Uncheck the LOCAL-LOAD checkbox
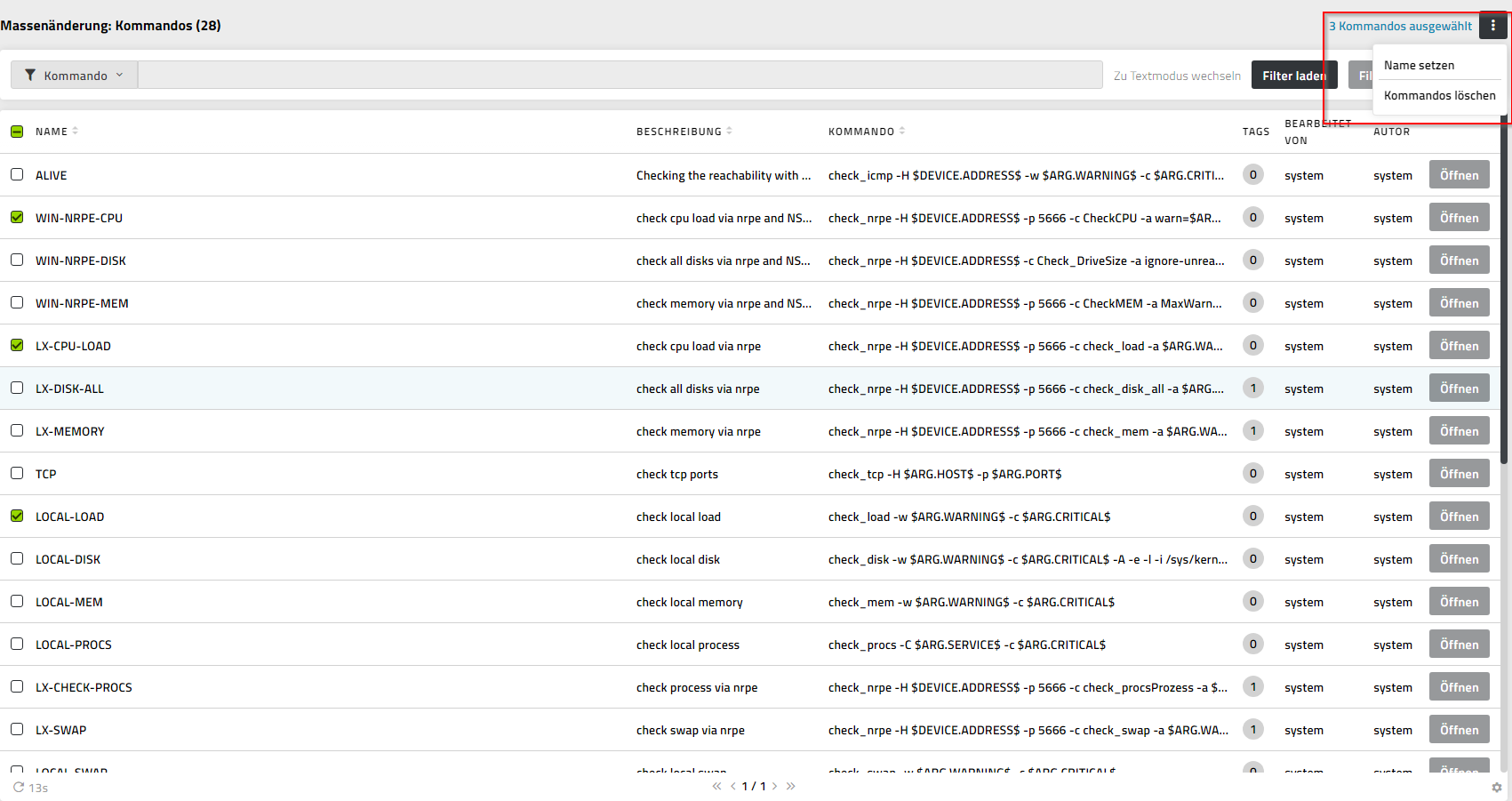 (x=17, y=516)
